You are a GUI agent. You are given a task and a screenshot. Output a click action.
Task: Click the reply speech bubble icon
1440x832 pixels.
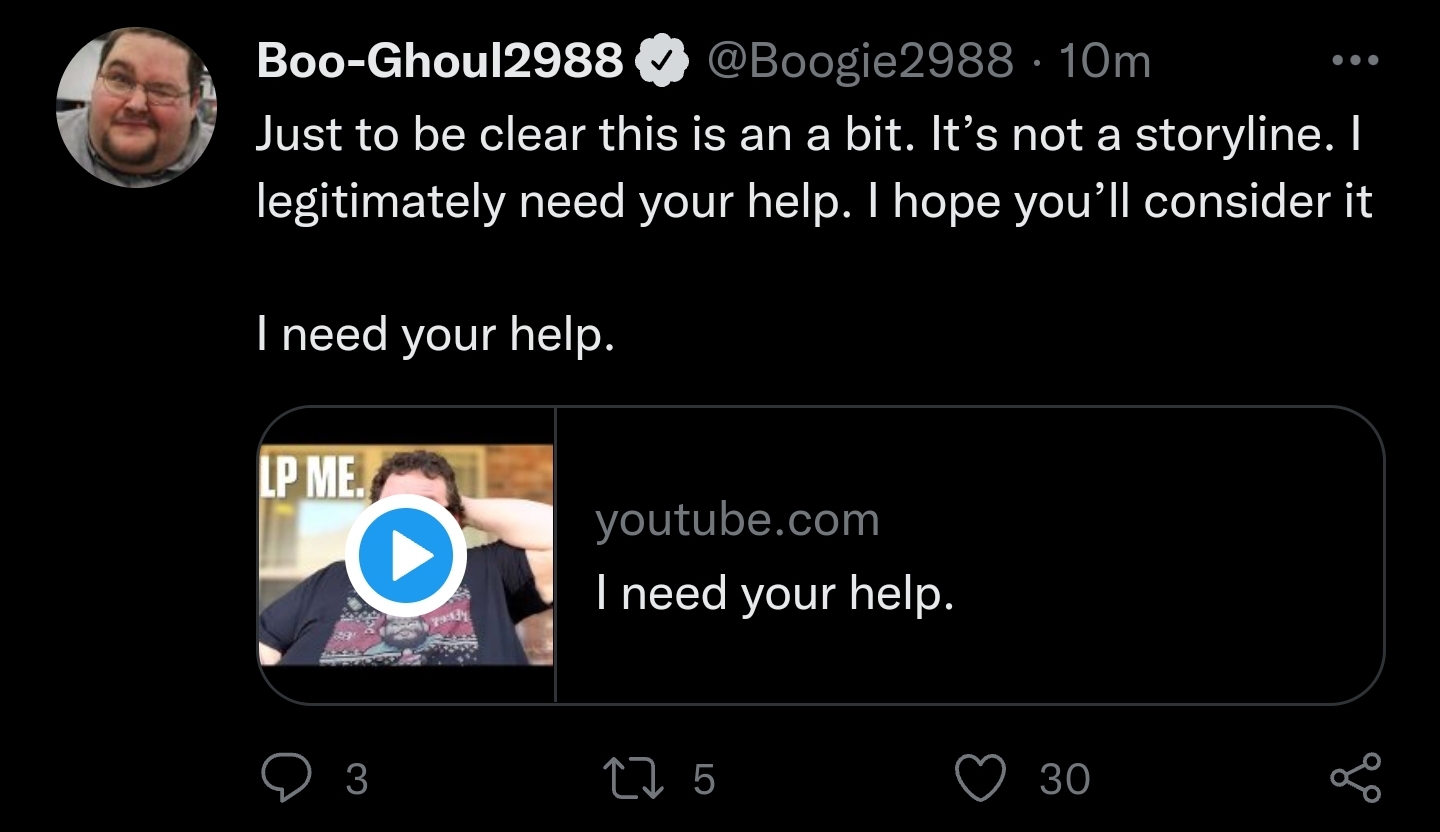click(284, 779)
